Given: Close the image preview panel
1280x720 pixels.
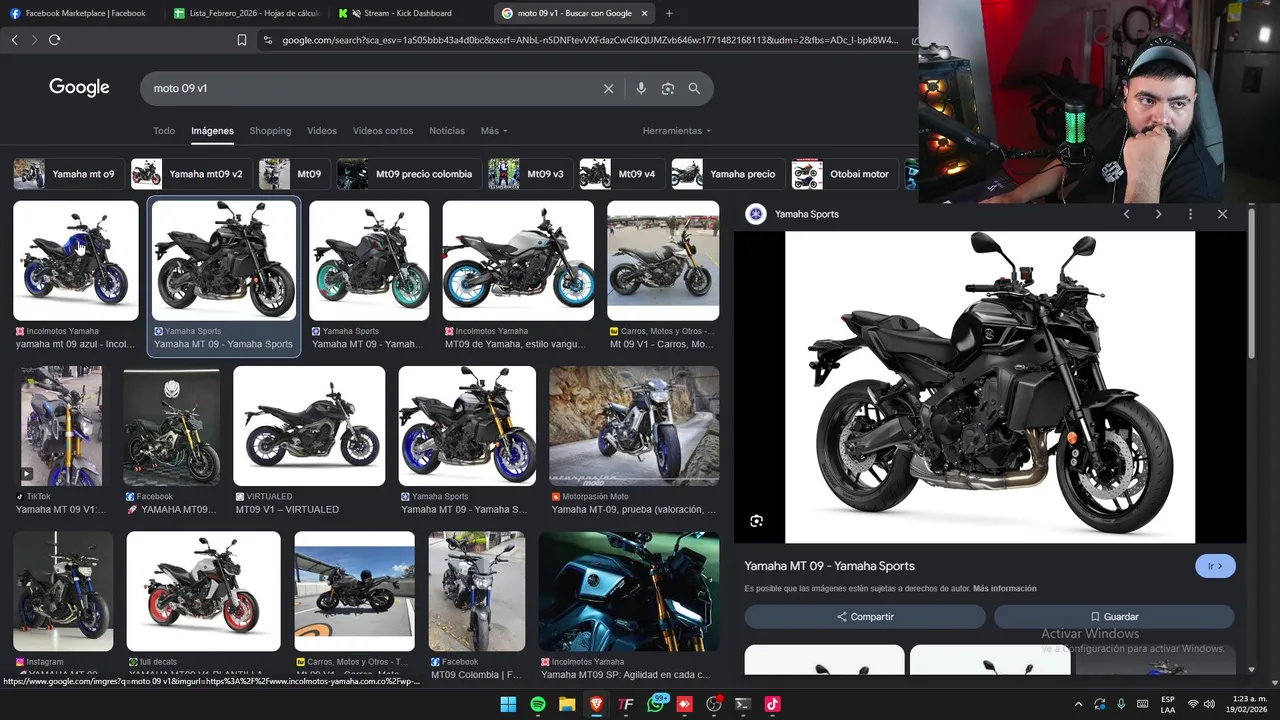Looking at the screenshot, I should tap(1222, 214).
